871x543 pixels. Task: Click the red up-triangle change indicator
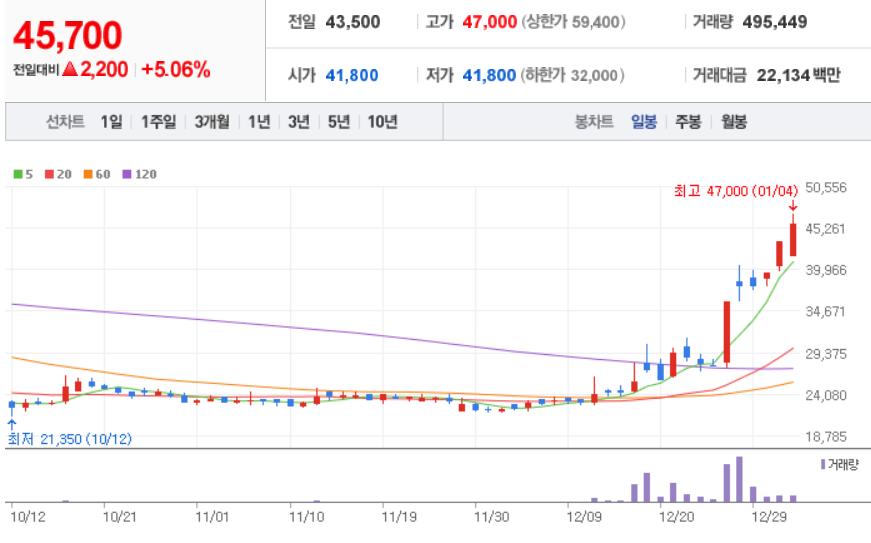click(70, 69)
